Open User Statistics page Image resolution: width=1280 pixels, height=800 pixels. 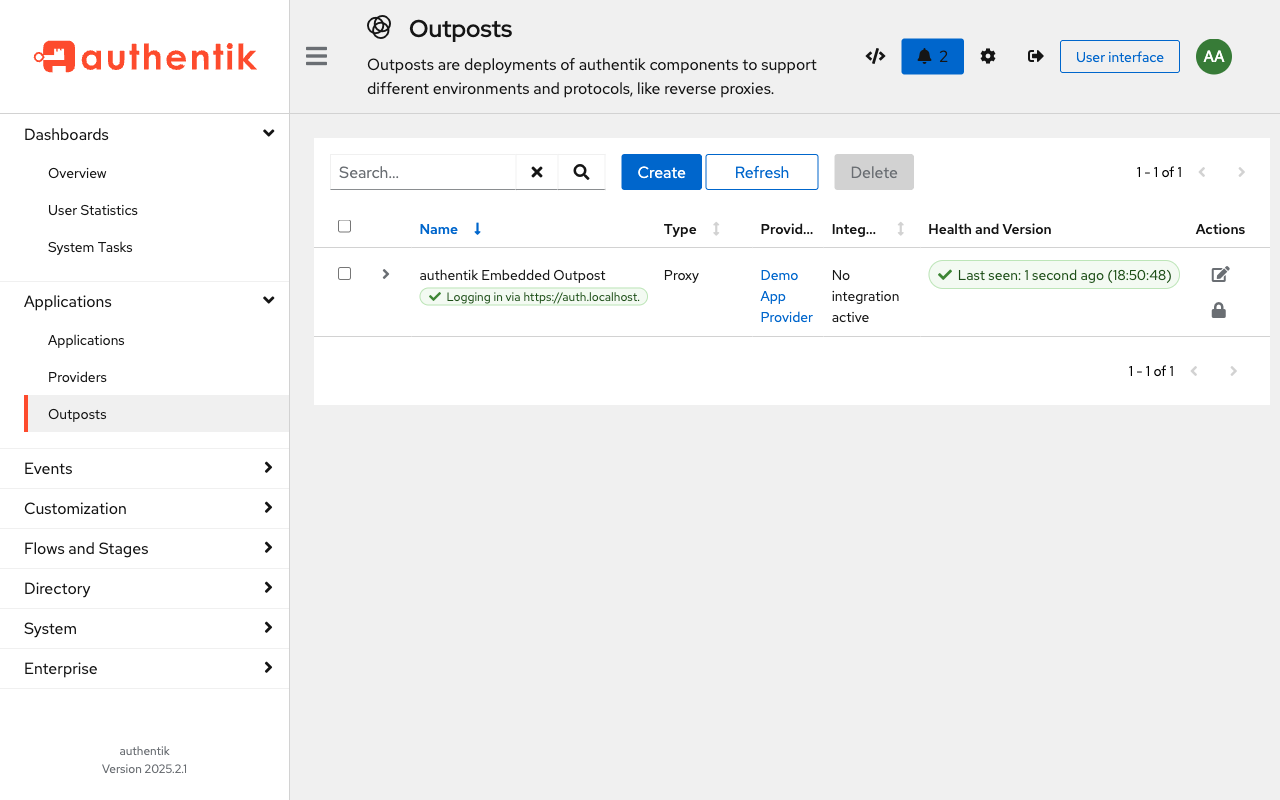156,210
